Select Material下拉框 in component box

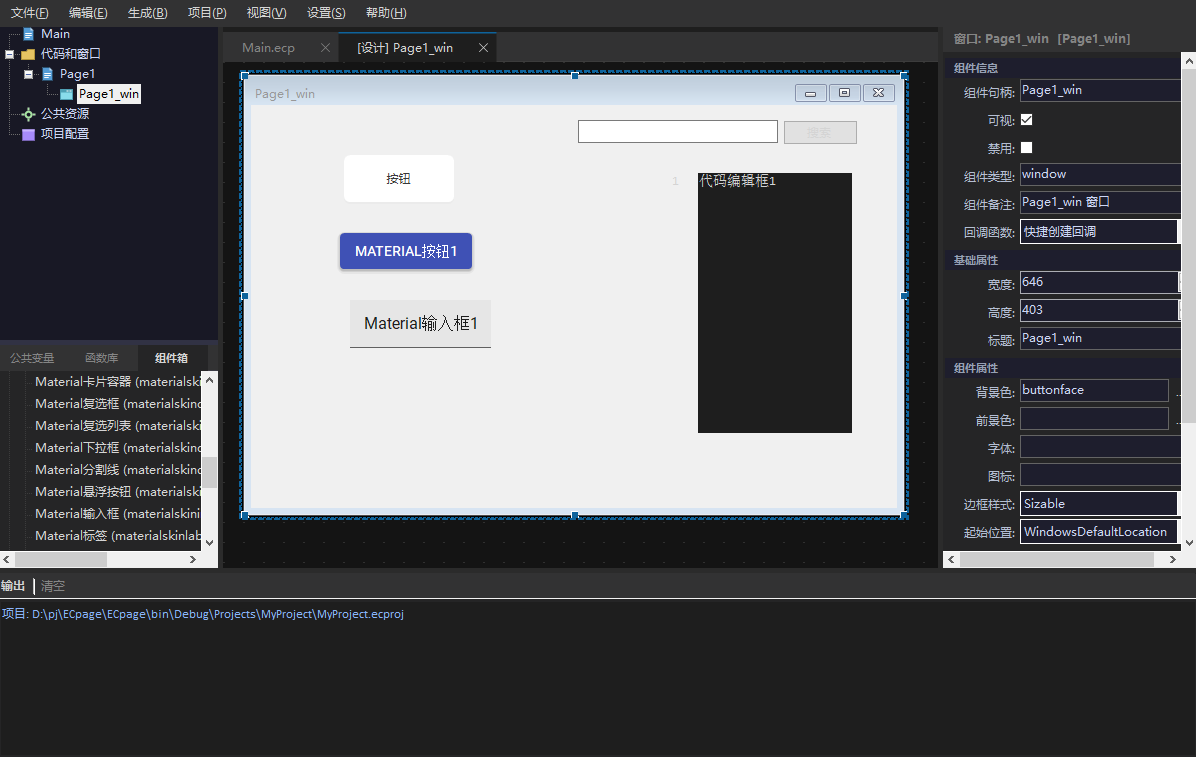pyautogui.click(x=117, y=448)
